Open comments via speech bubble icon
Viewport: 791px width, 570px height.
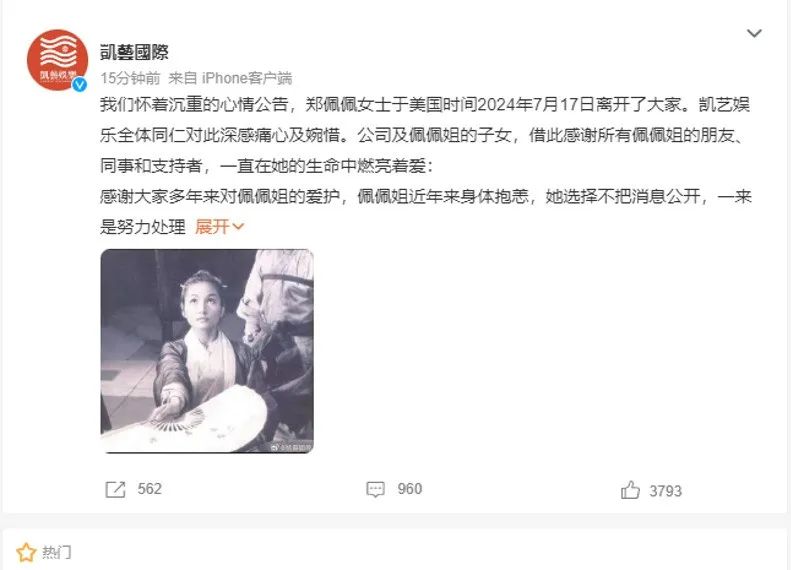pyautogui.click(x=375, y=489)
